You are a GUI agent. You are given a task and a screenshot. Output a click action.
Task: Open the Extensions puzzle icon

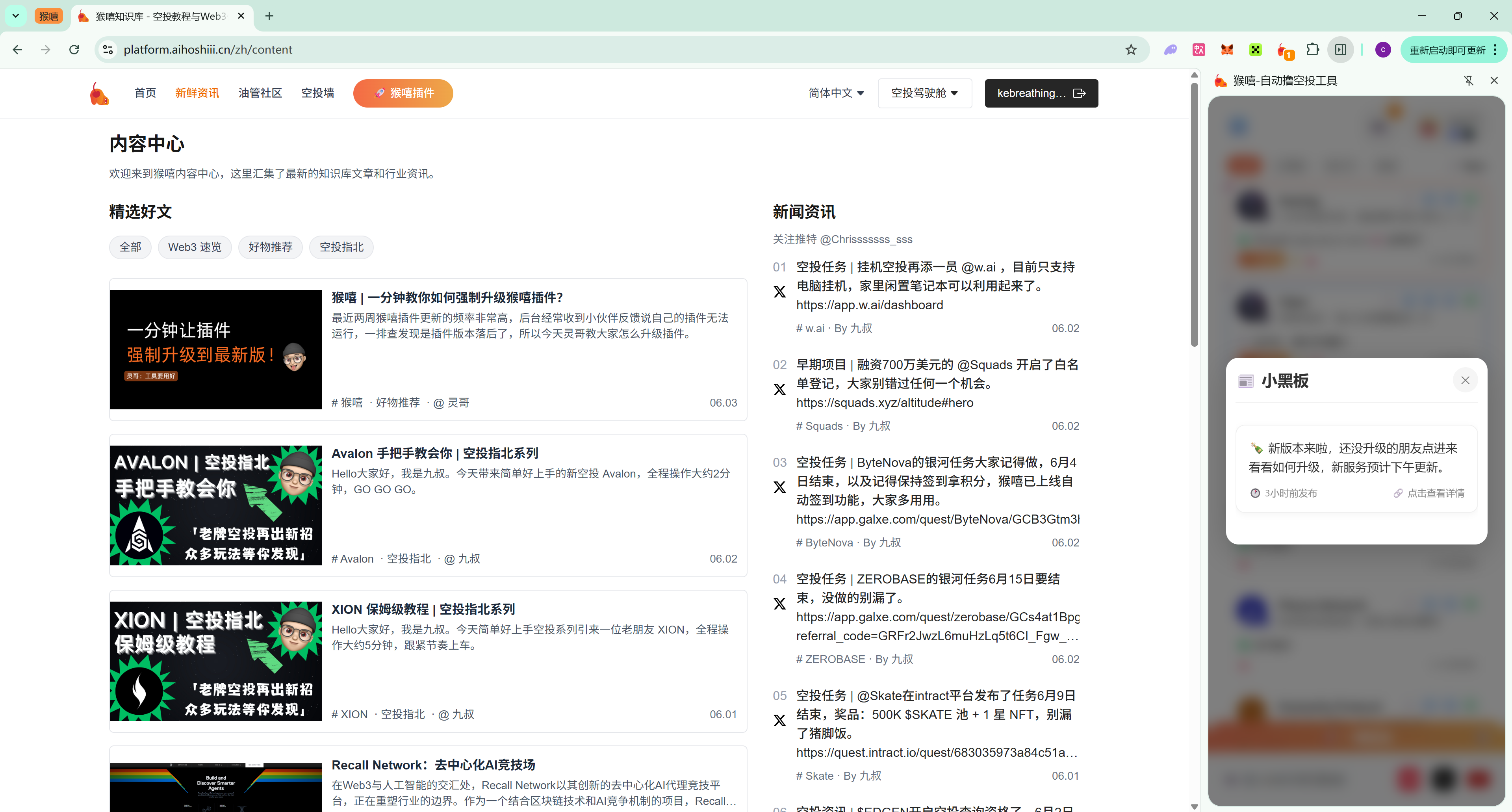(1312, 50)
